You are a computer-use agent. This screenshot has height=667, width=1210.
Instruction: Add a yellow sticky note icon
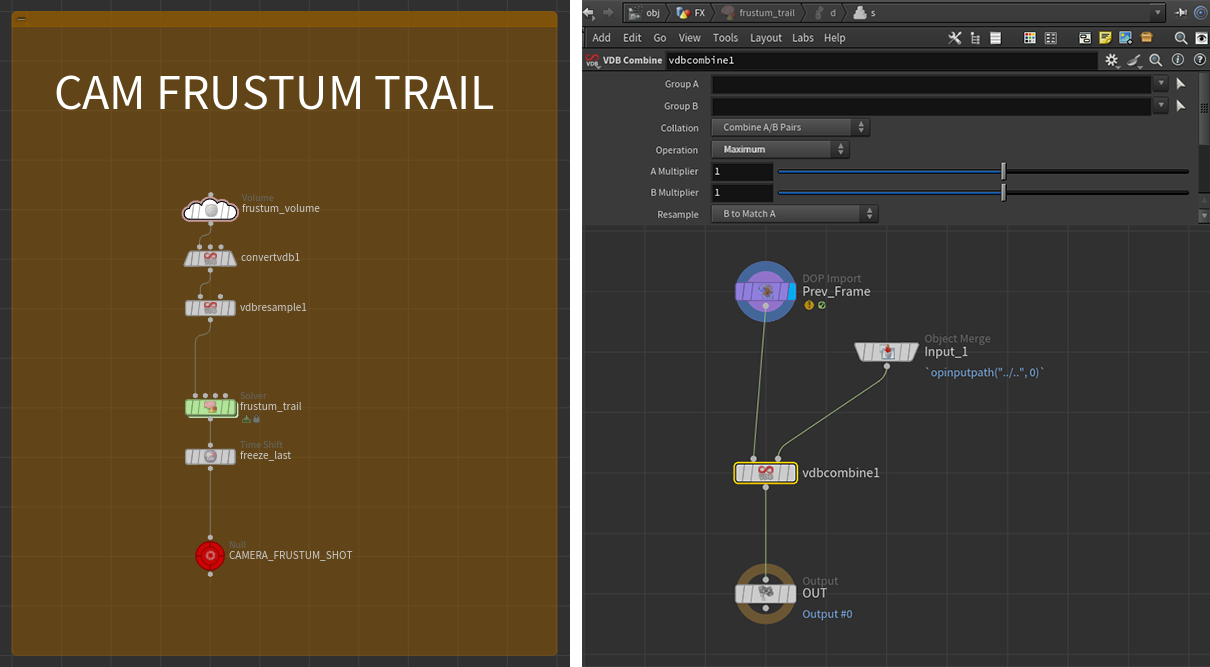point(1105,38)
